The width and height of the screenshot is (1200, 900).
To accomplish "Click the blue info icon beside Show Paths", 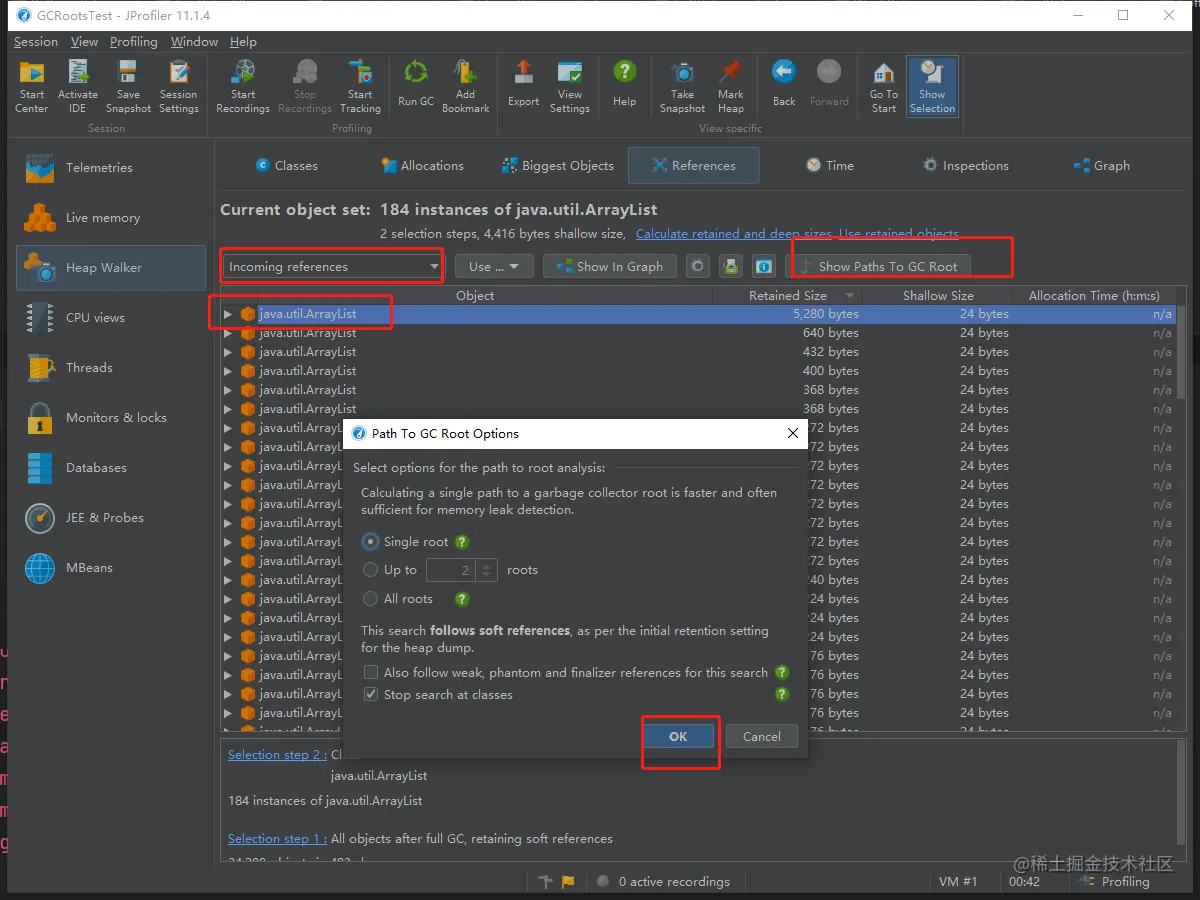I will pyautogui.click(x=764, y=267).
